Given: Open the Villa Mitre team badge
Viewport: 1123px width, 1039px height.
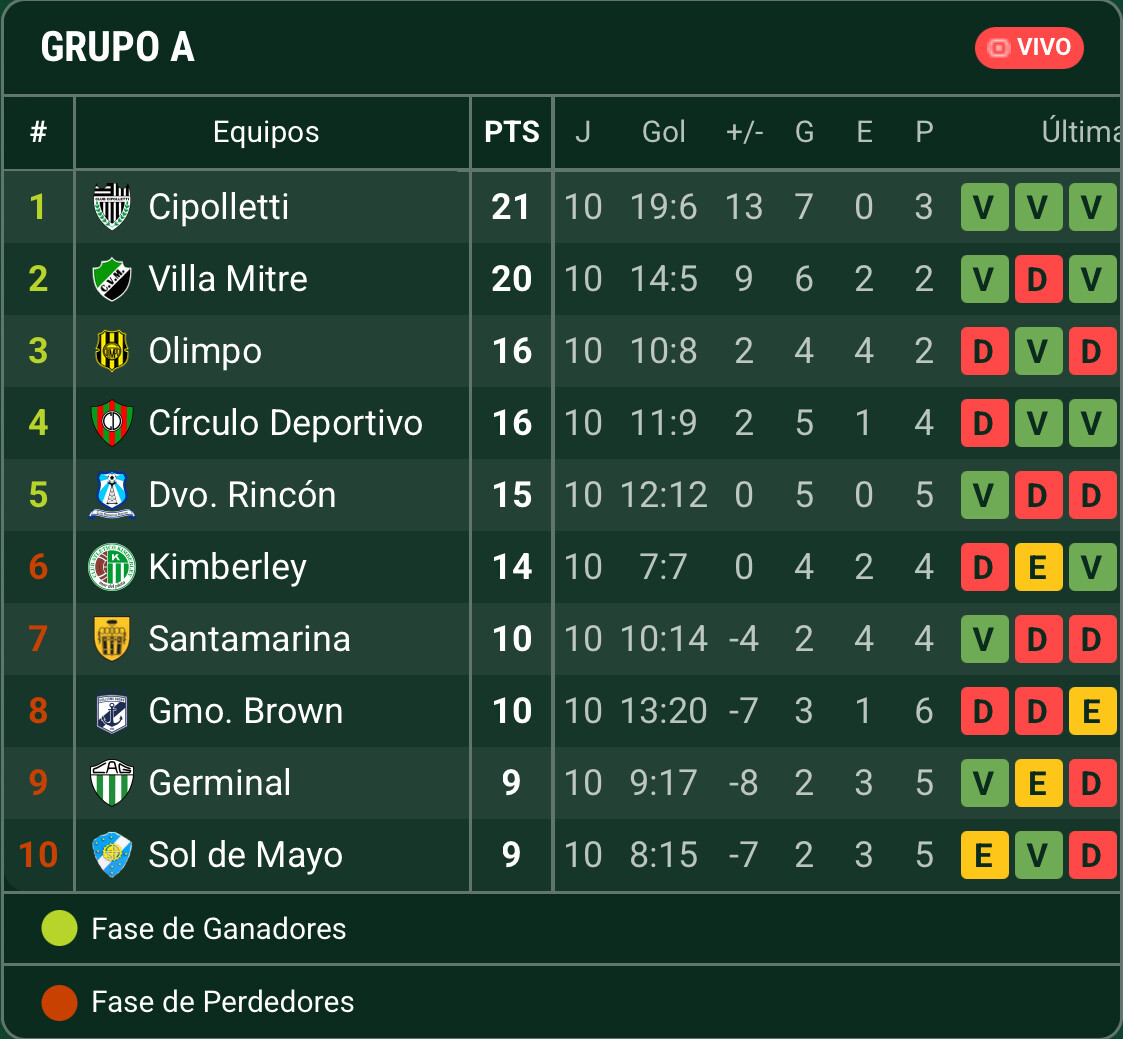Looking at the screenshot, I should (112, 279).
